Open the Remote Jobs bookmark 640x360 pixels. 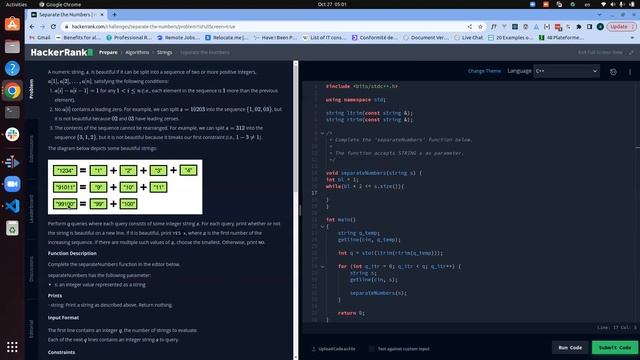click(x=179, y=38)
